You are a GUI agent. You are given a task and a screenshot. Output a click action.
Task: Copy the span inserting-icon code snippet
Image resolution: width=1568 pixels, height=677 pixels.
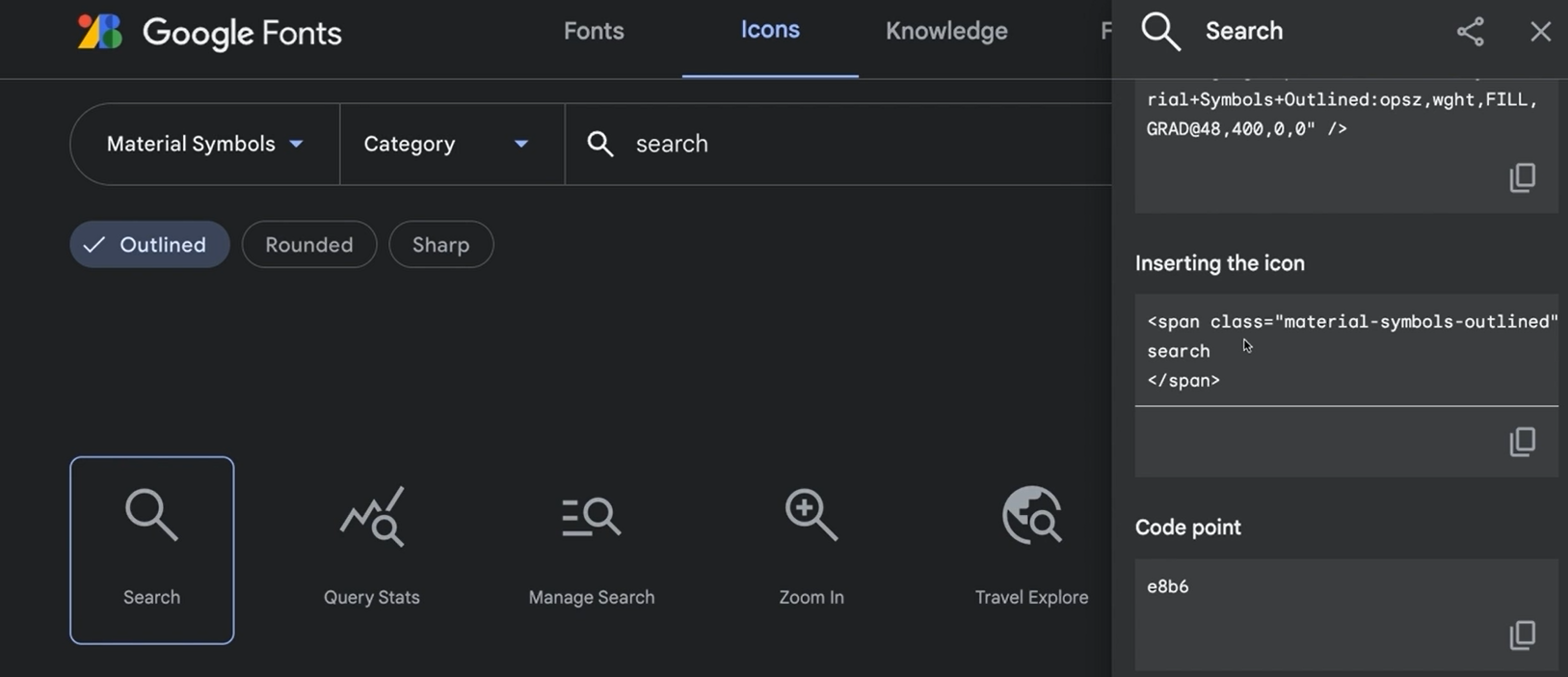point(1523,442)
